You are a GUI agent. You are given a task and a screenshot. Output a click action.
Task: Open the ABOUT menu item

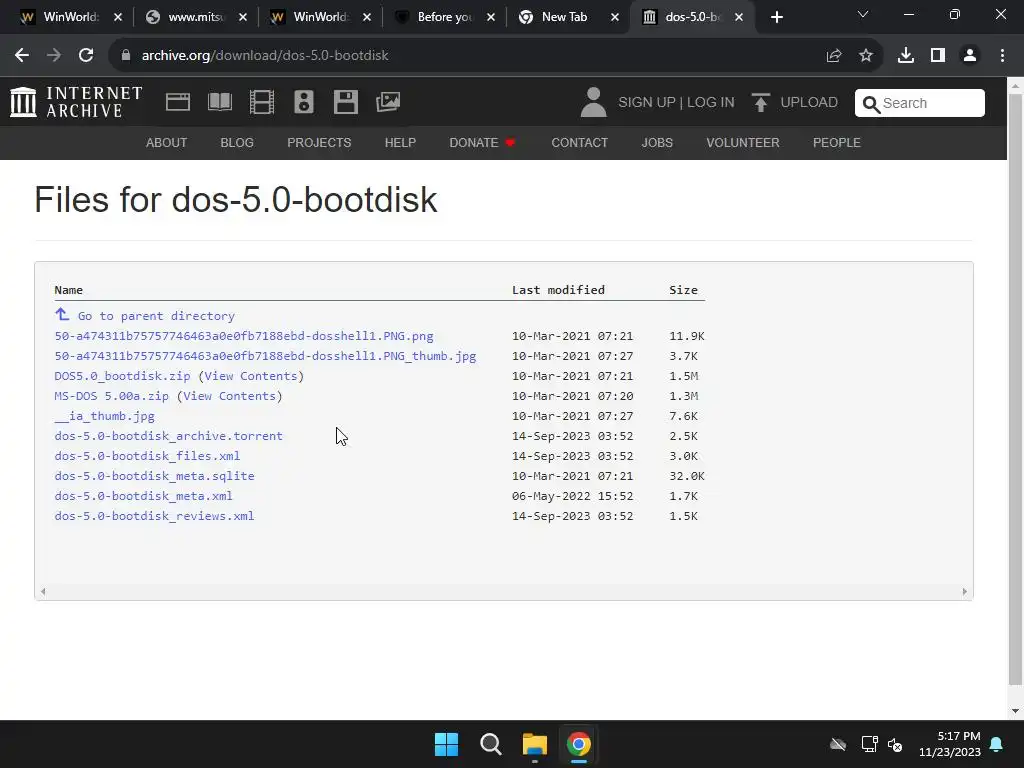point(167,142)
